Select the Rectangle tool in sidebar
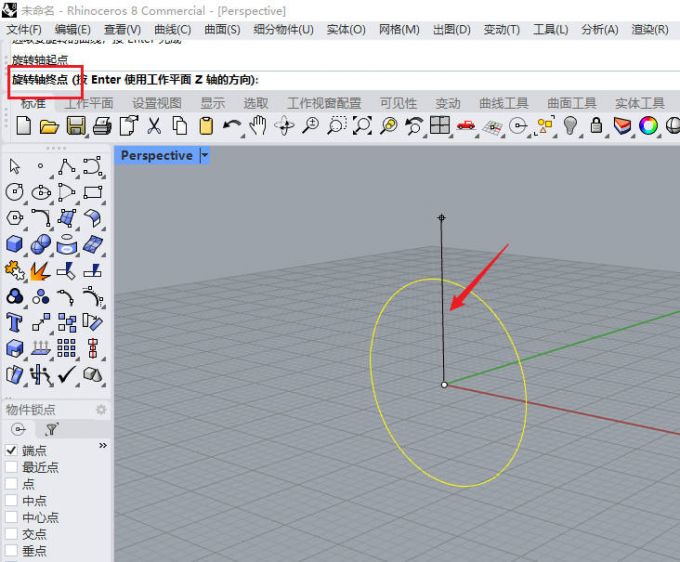The width and height of the screenshot is (680, 562). coord(93,193)
